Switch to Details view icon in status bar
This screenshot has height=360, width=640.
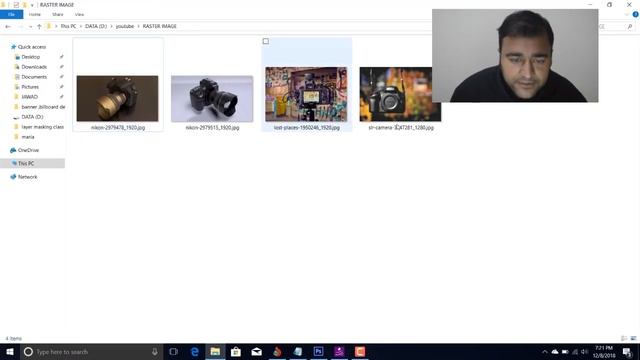coord(624,338)
